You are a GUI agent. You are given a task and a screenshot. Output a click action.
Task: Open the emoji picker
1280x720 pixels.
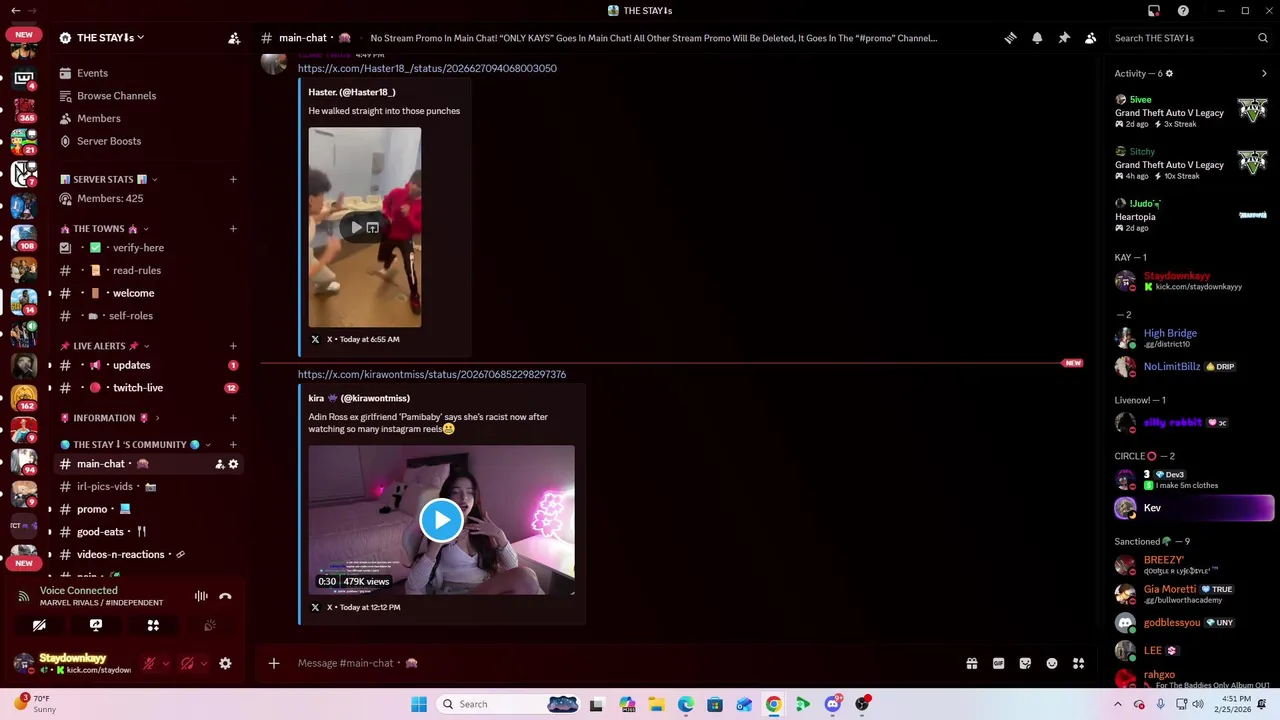pyautogui.click(x=1052, y=663)
